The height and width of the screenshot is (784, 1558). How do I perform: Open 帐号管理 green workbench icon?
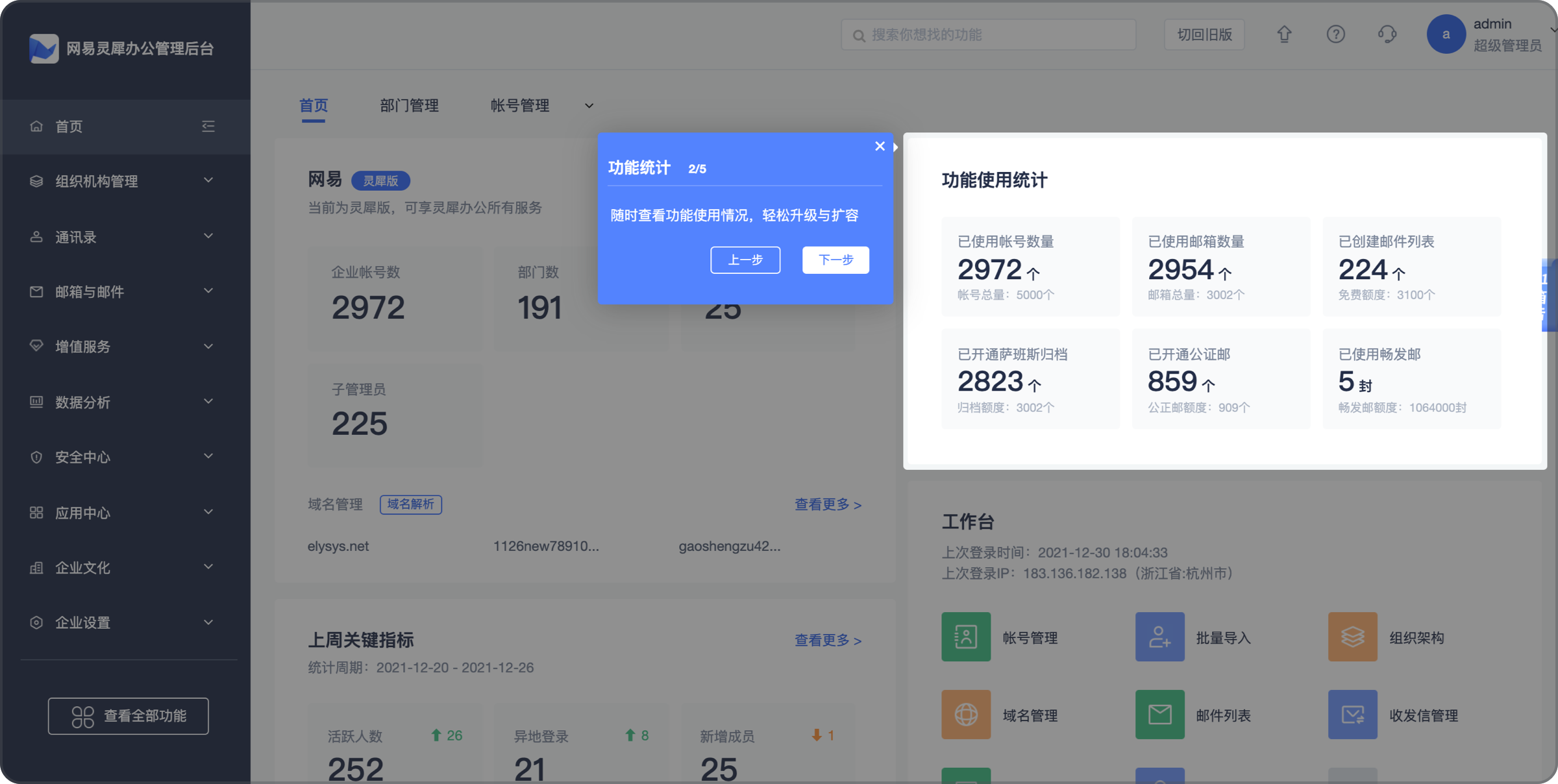pyautogui.click(x=966, y=637)
